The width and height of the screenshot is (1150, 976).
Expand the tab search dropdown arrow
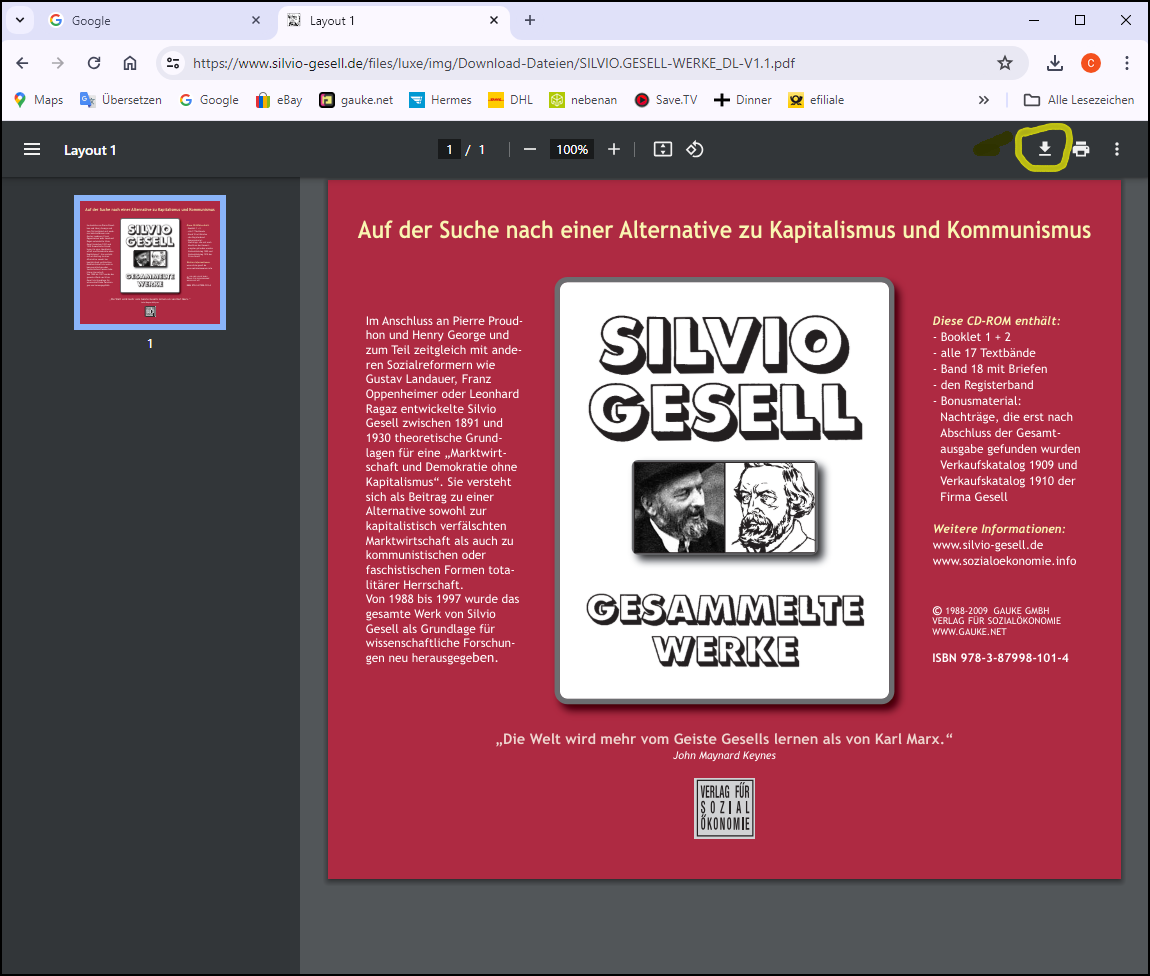20,21
